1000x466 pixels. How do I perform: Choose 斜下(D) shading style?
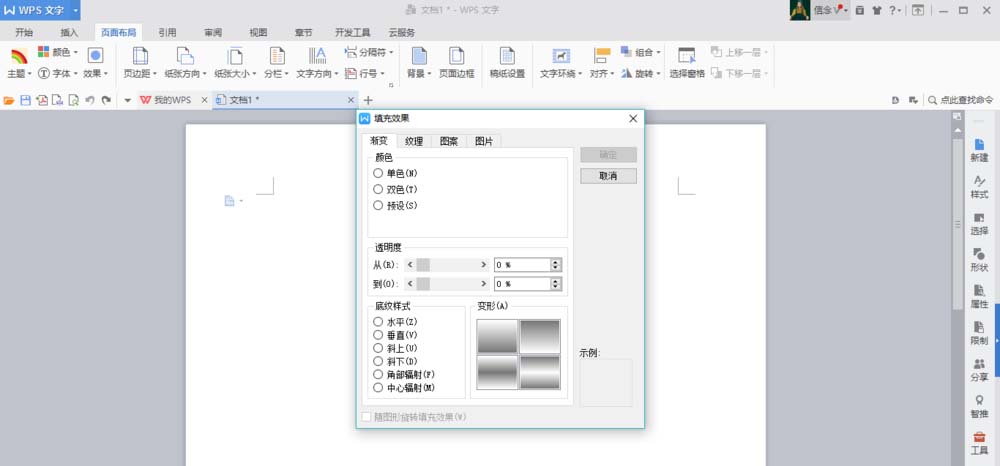coord(378,361)
